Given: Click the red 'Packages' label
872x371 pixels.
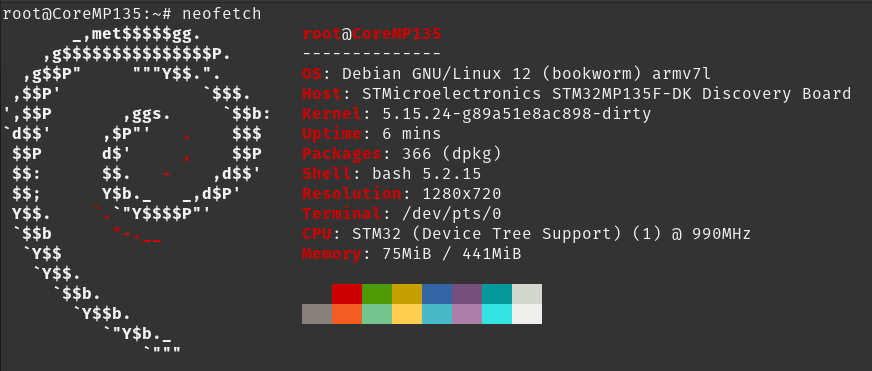Looking at the screenshot, I should (x=342, y=154).
